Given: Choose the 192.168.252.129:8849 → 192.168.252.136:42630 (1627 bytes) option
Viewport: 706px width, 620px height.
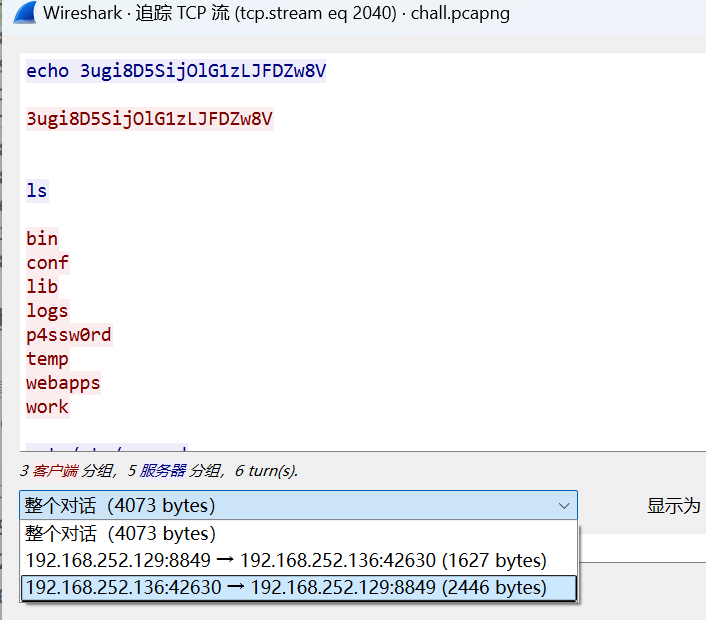Looking at the screenshot, I should click(286, 560).
